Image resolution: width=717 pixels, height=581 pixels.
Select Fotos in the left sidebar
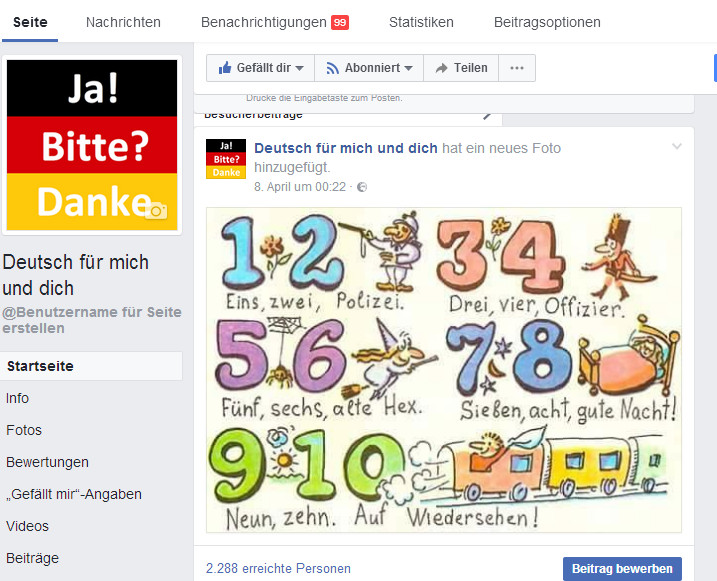tap(24, 430)
